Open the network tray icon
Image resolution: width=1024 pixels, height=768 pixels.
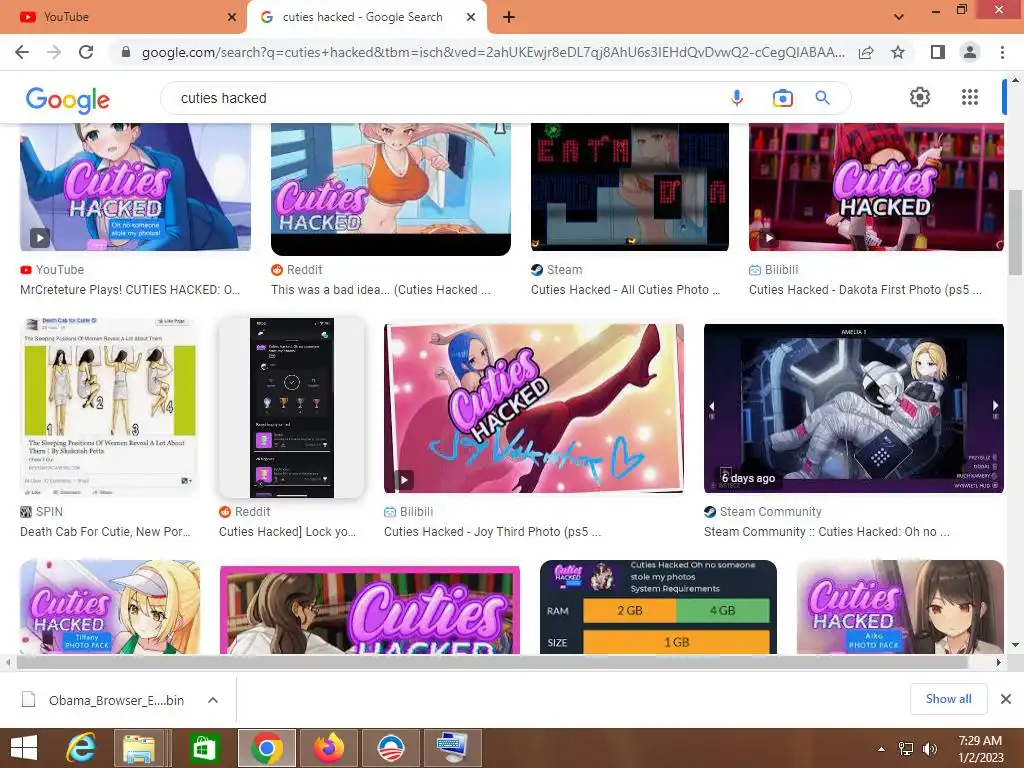(906, 749)
